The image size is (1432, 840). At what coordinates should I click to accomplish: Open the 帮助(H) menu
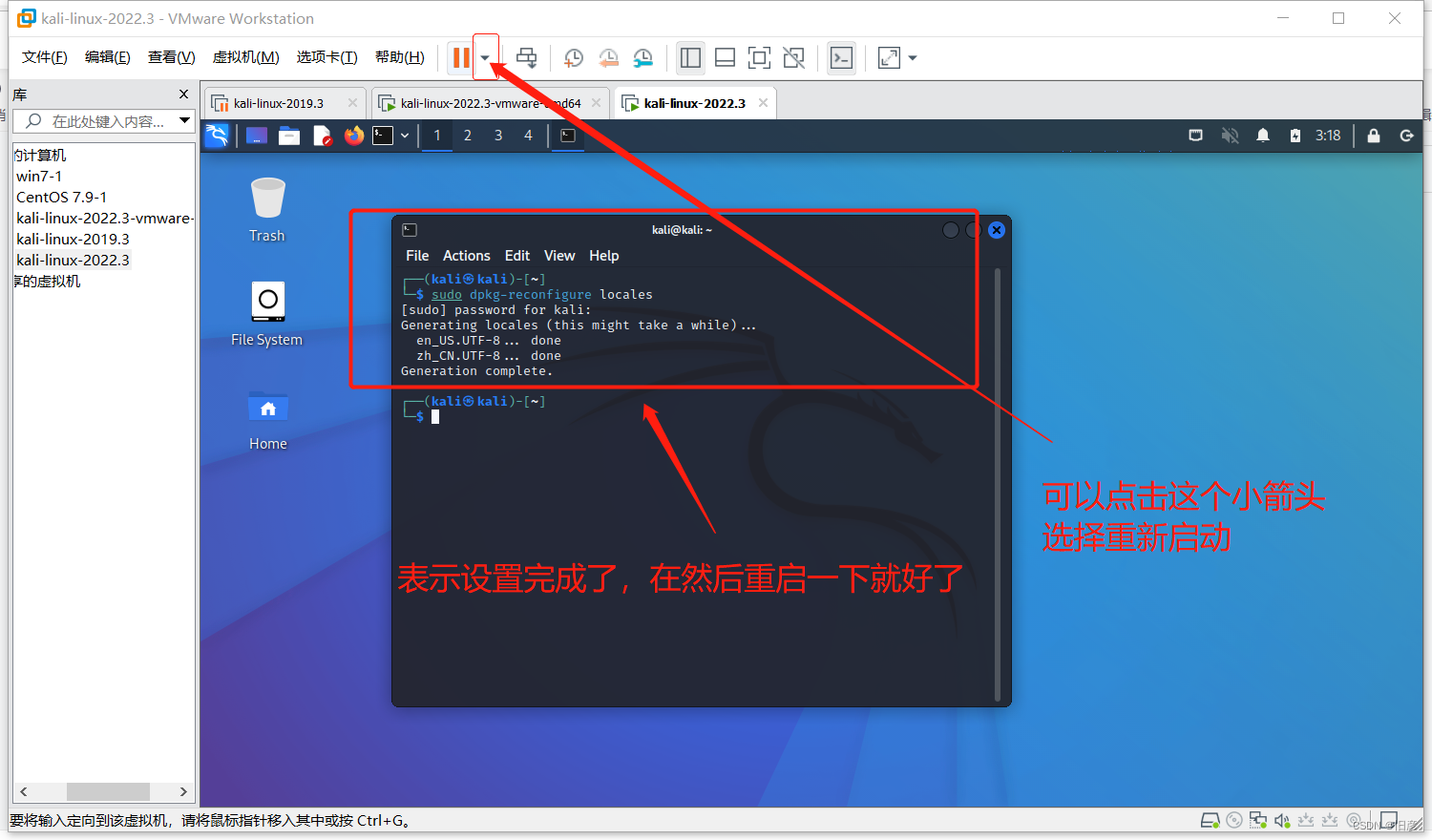click(x=400, y=57)
